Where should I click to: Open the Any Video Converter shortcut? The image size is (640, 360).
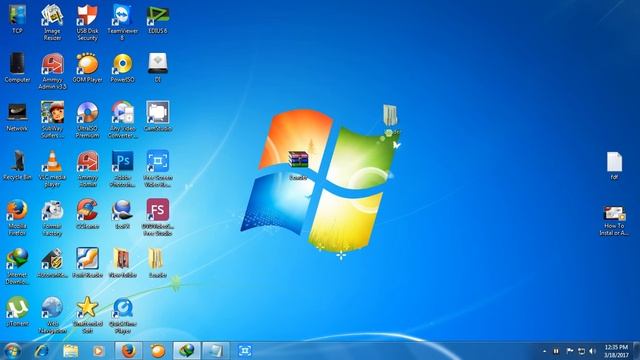[122, 120]
